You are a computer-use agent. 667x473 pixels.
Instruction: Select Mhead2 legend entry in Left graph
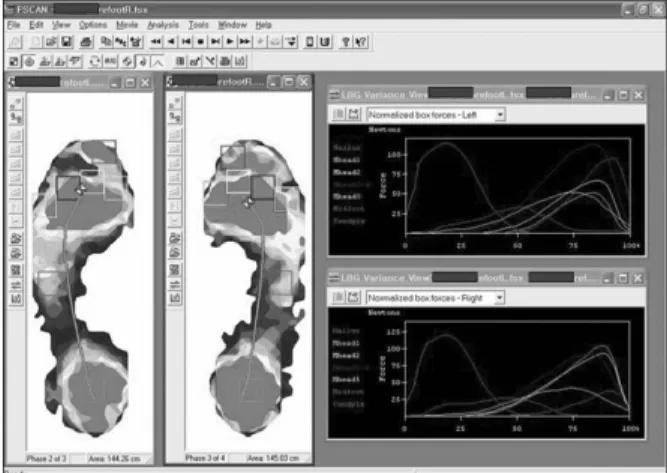(347, 172)
